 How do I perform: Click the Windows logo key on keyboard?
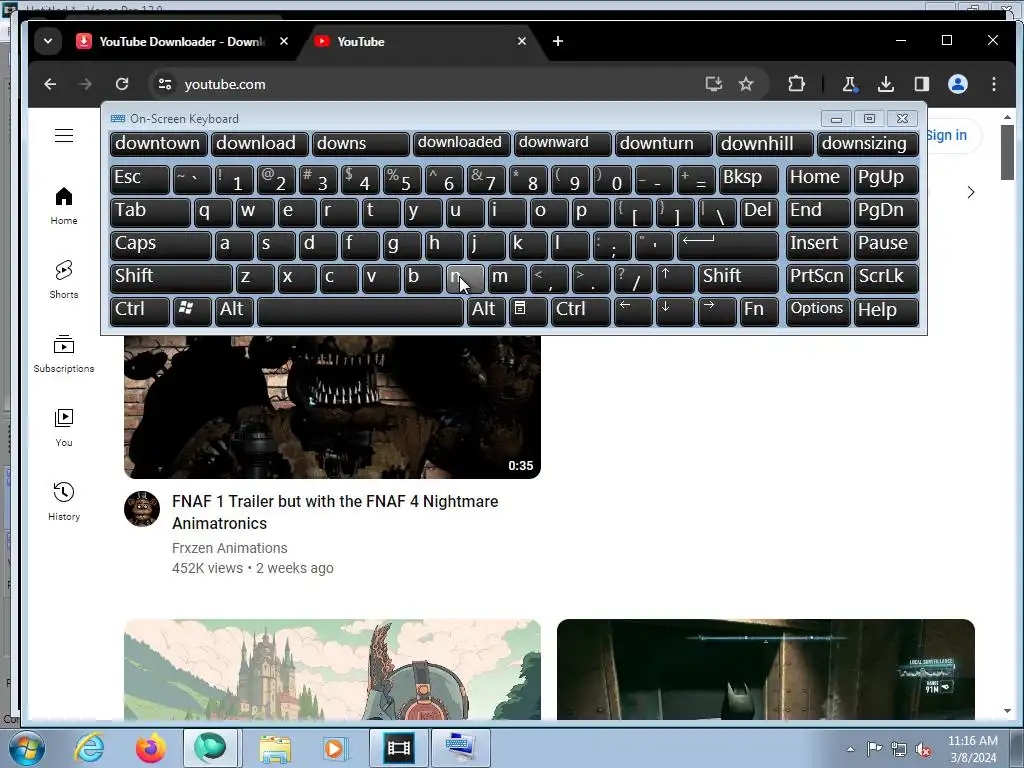click(192, 311)
